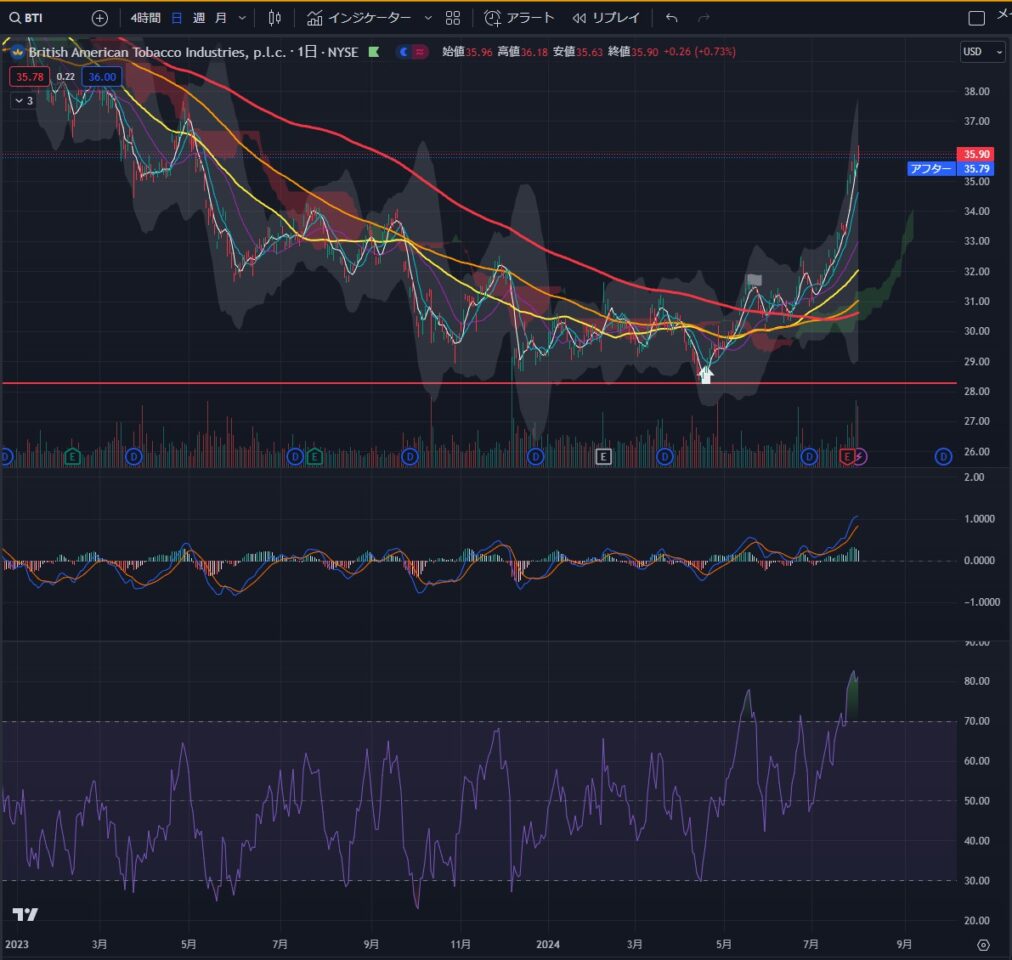Click the 0.22 spread value

[65, 77]
